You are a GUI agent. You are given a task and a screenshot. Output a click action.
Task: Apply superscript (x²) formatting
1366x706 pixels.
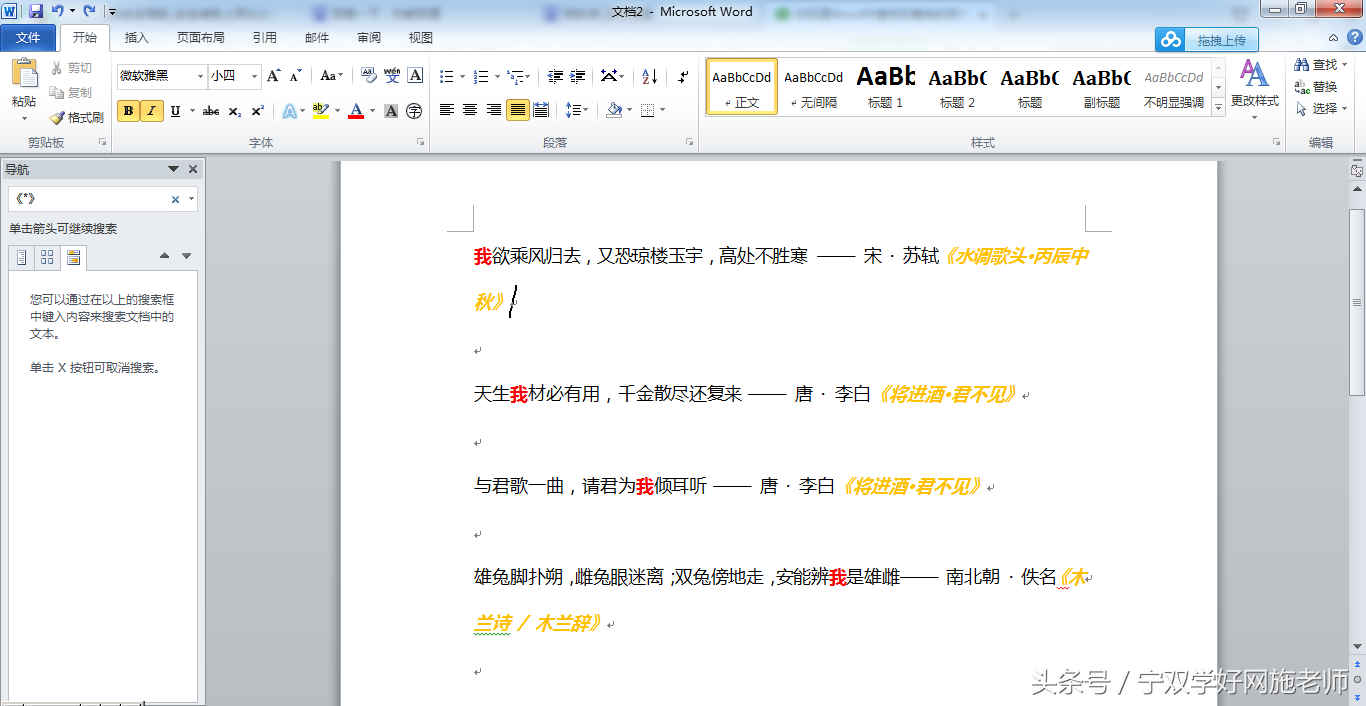[257, 111]
